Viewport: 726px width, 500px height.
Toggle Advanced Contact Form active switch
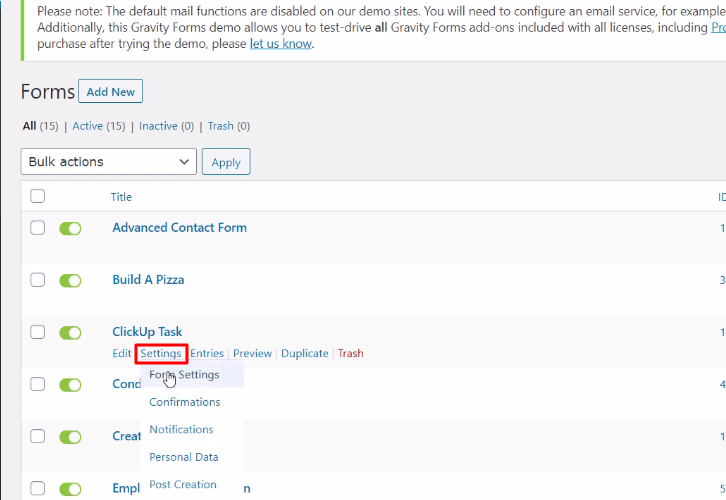point(70,228)
